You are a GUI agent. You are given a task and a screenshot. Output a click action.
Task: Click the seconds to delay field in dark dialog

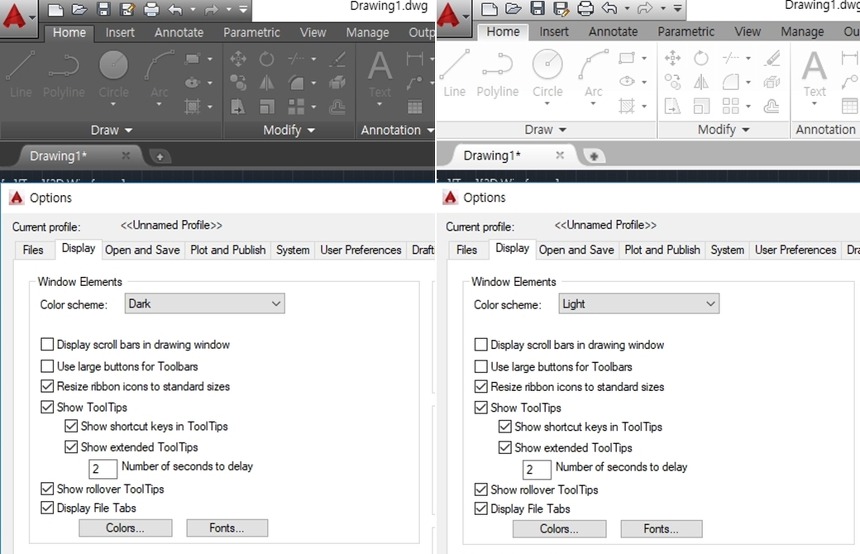(x=103, y=468)
